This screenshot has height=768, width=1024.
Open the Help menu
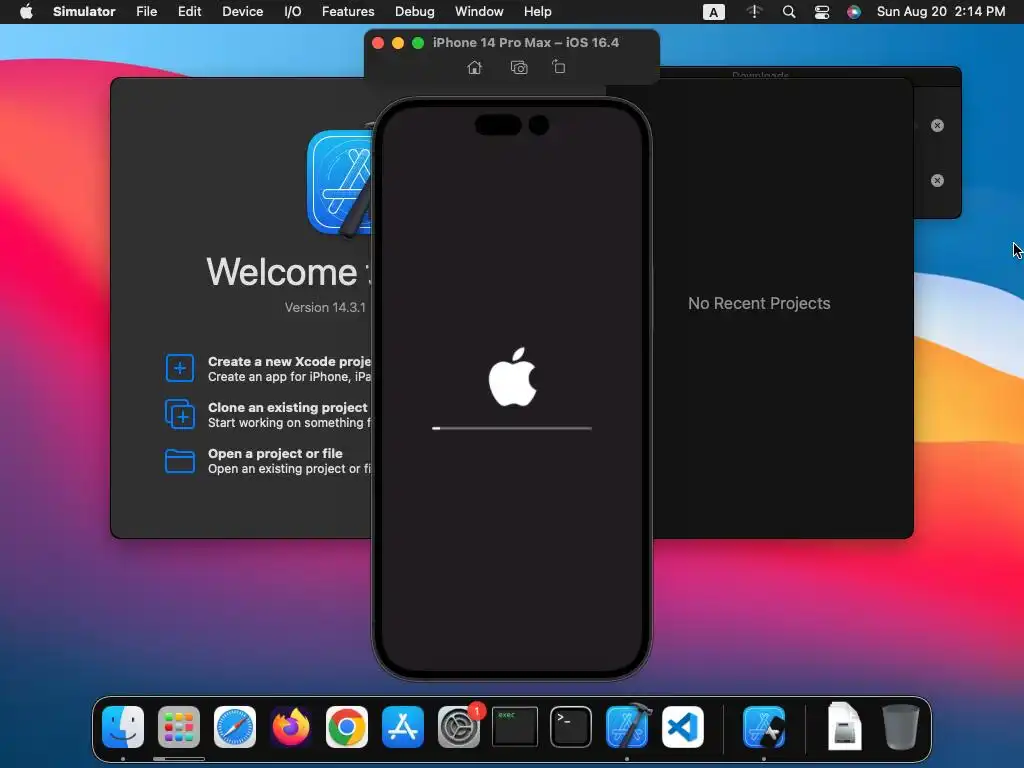coord(537,12)
